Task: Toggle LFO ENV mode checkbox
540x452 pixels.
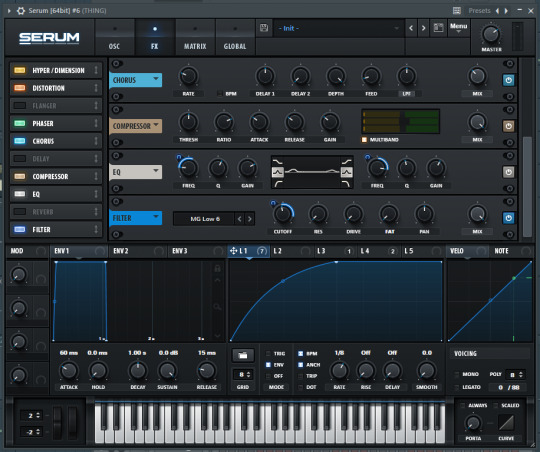Action: (x=268, y=365)
